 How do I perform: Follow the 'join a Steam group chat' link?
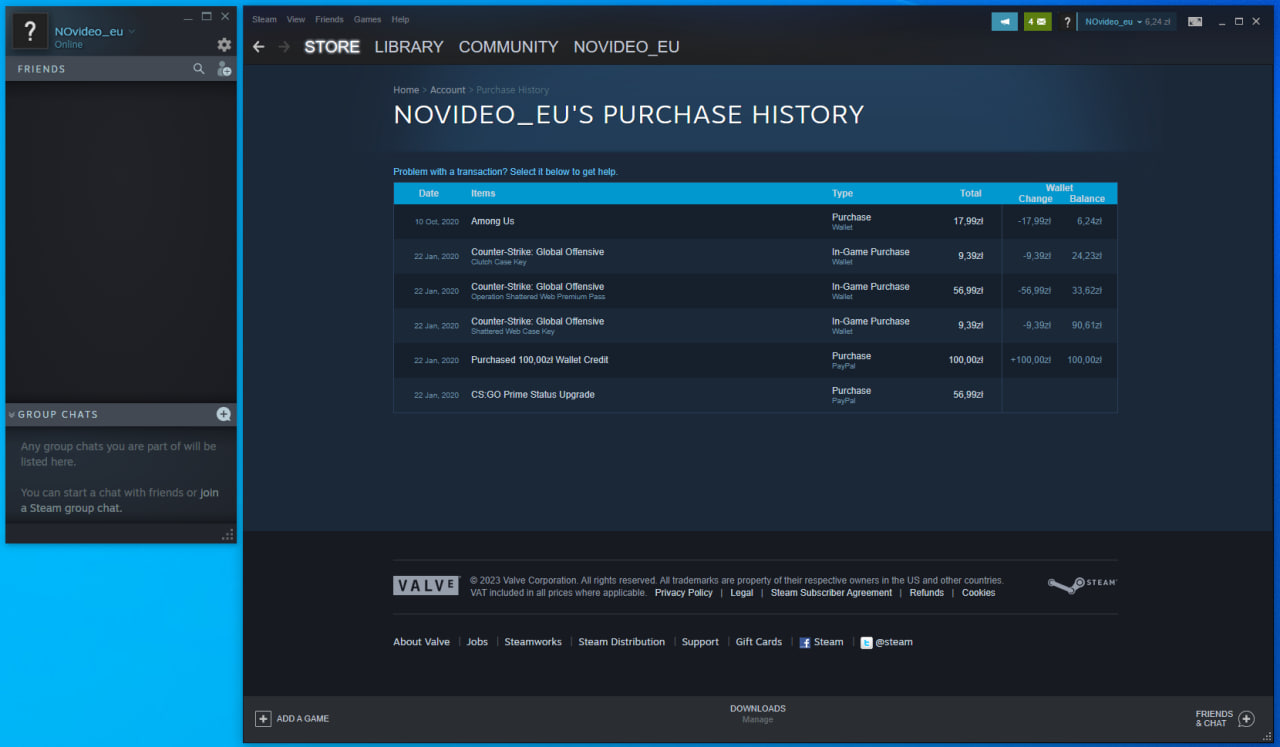tap(119, 500)
